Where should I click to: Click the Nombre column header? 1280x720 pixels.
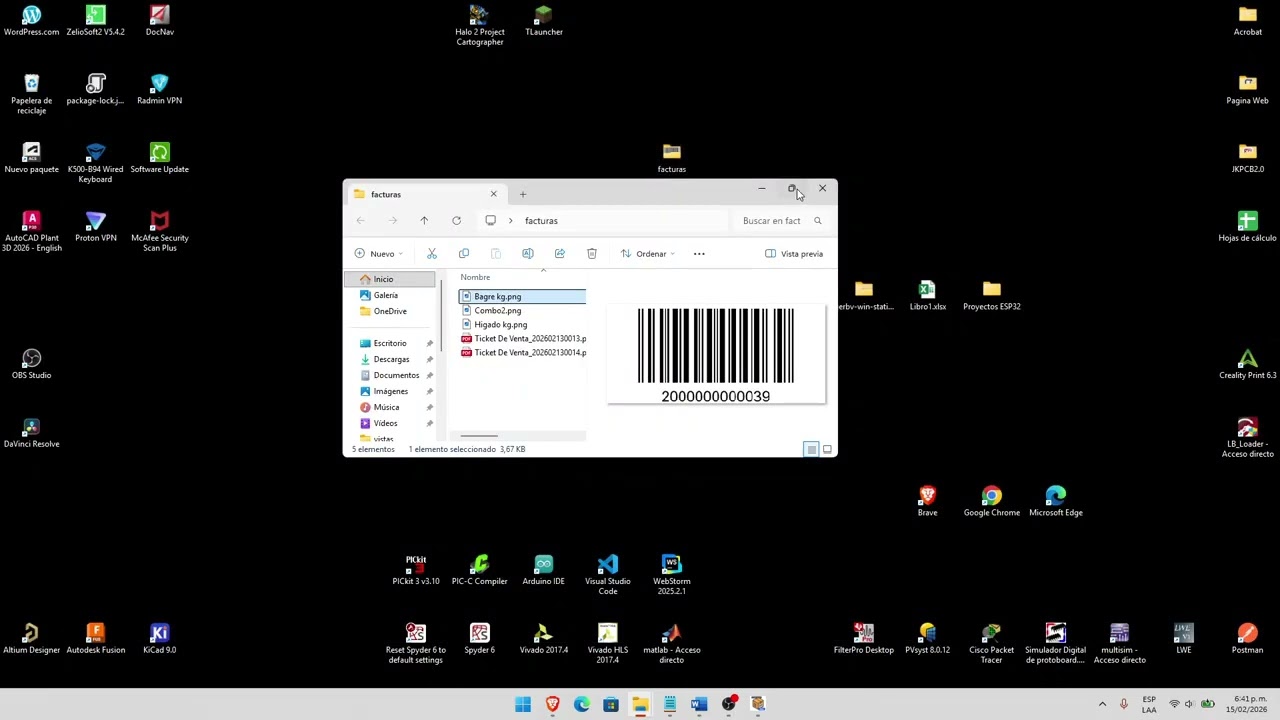coord(475,277)
